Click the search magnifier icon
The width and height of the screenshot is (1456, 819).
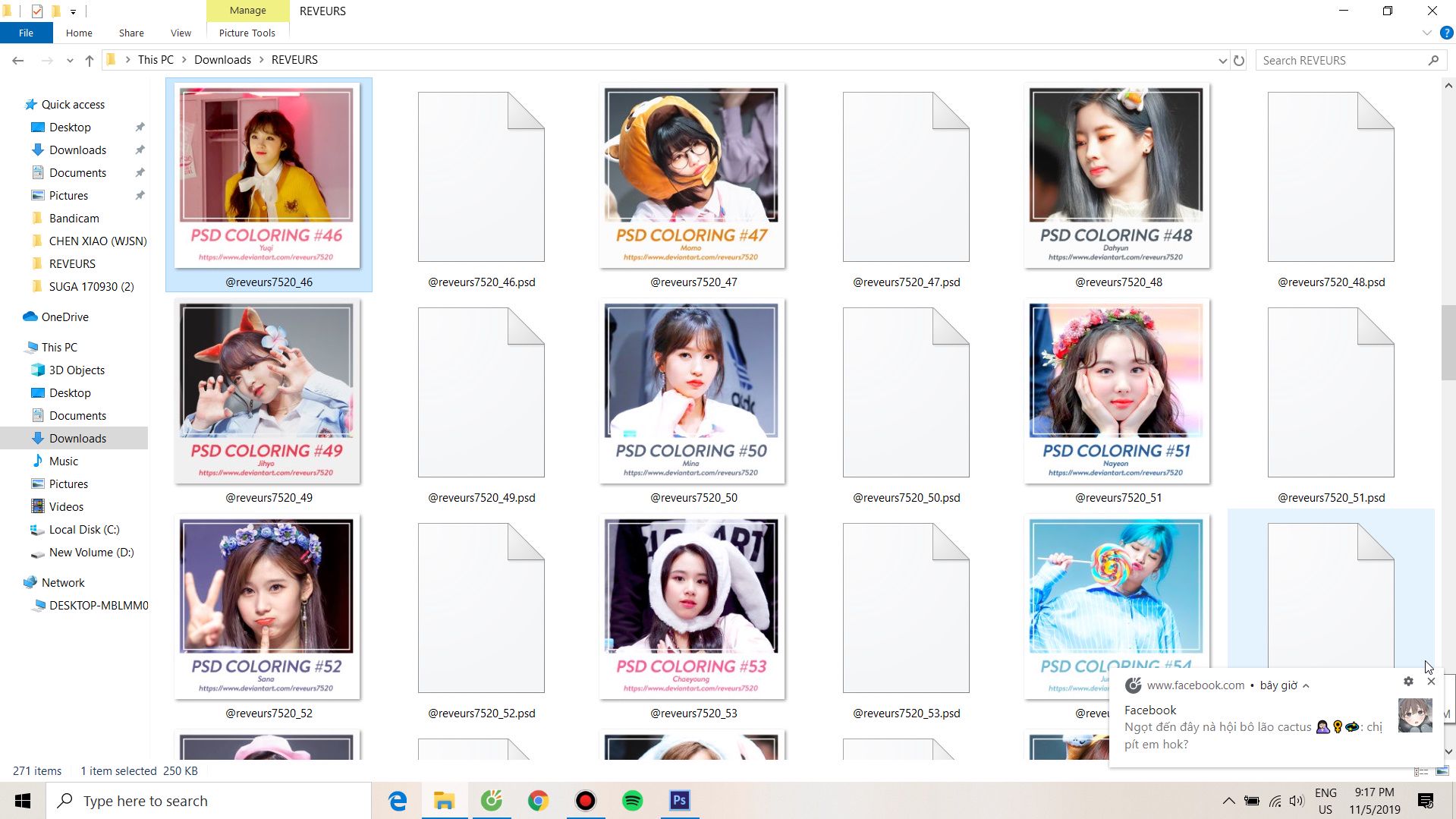pyautogui.click(x=1433, y=60)
